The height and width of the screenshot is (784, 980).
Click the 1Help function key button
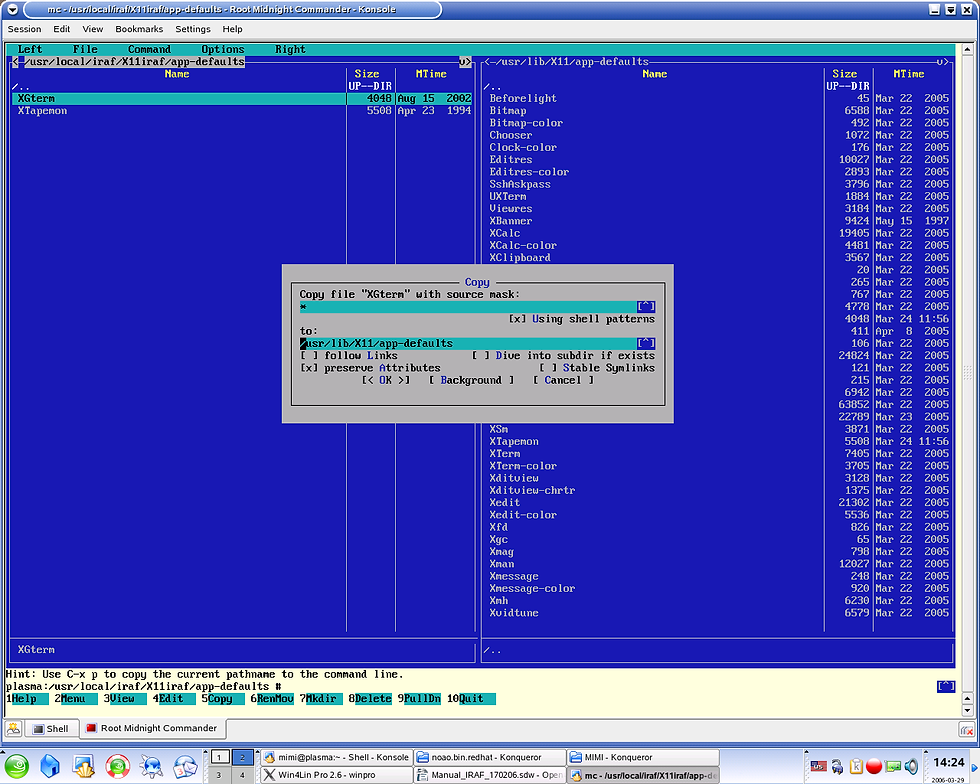(x=28, y=699)
